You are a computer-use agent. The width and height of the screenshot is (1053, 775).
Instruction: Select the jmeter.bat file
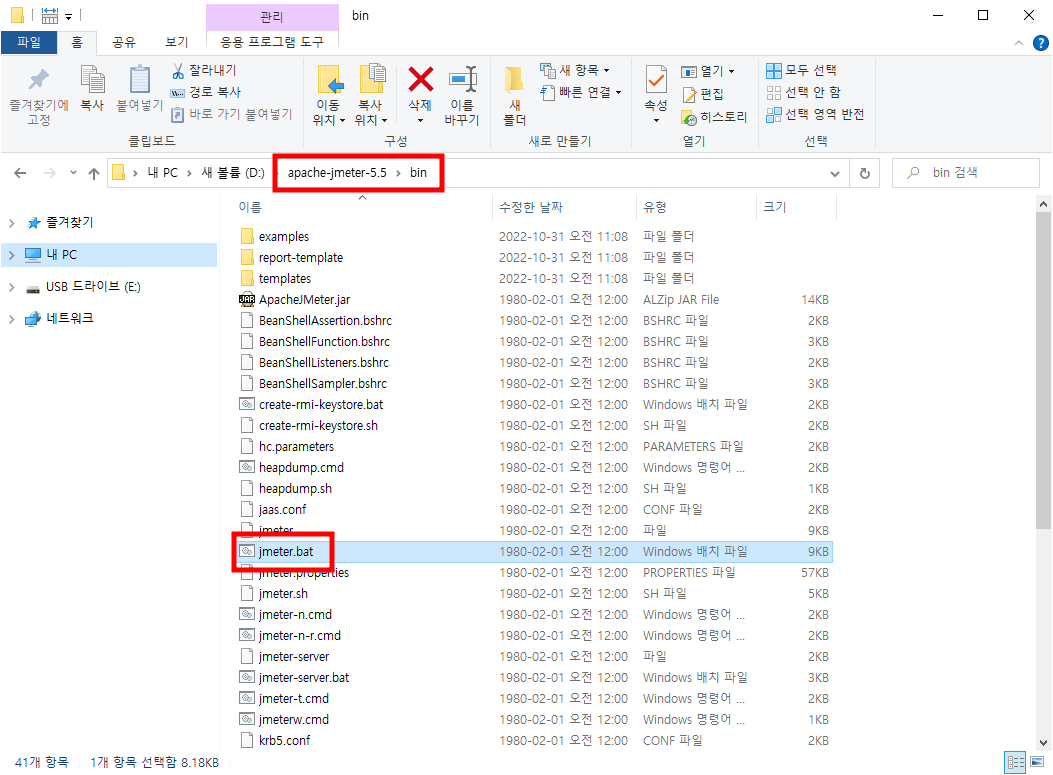coord(285,551)
